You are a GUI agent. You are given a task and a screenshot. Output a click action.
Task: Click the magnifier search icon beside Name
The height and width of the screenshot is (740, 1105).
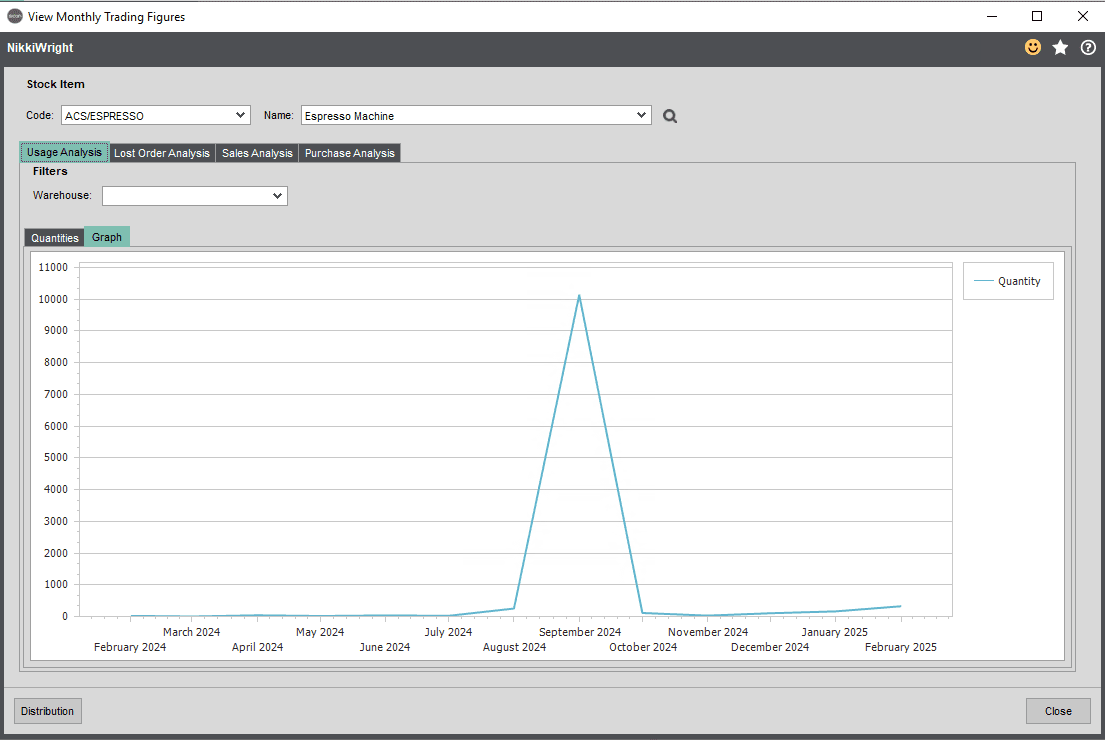[x=669, y=116]
